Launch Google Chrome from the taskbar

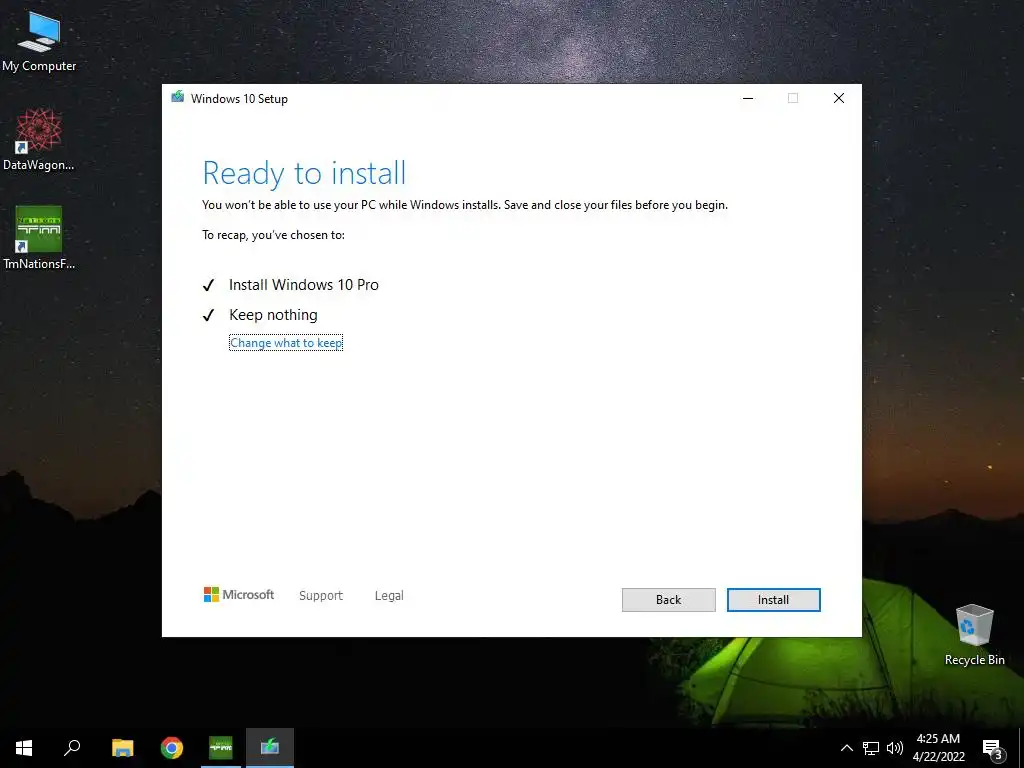(172, 748)
